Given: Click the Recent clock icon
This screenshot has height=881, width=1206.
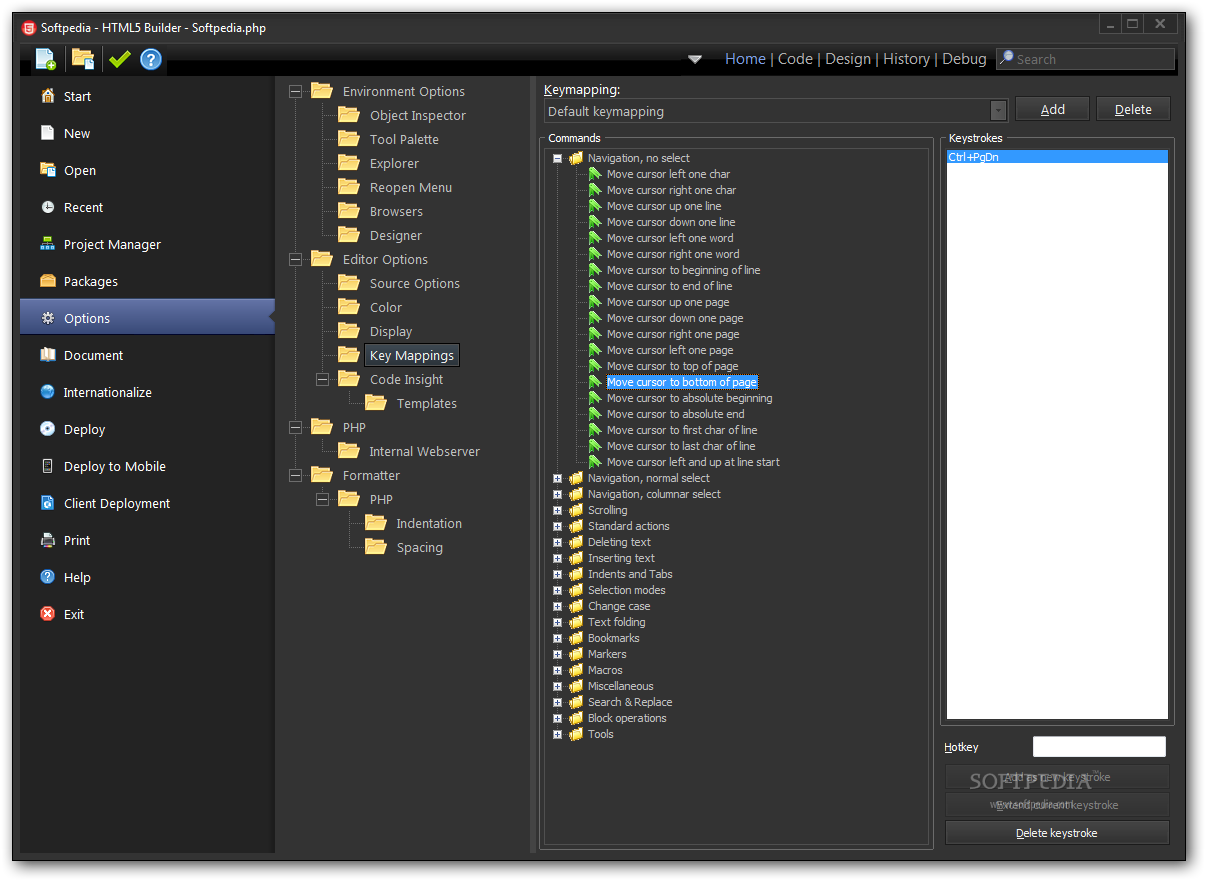Looking at the screenshot, I should 47,207.
